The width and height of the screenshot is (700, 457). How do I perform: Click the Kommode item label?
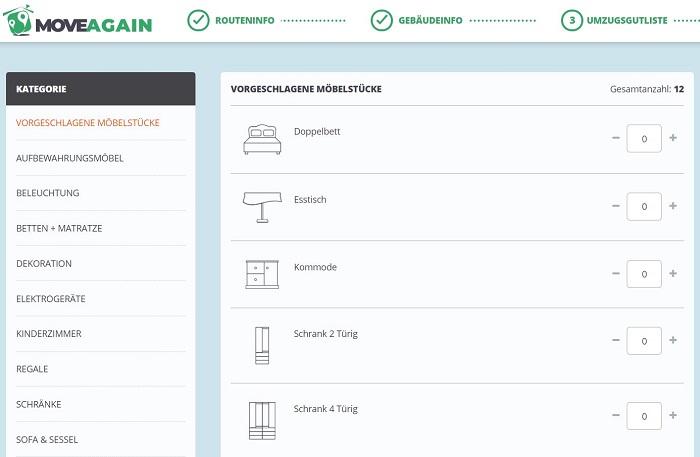(315, 267)
